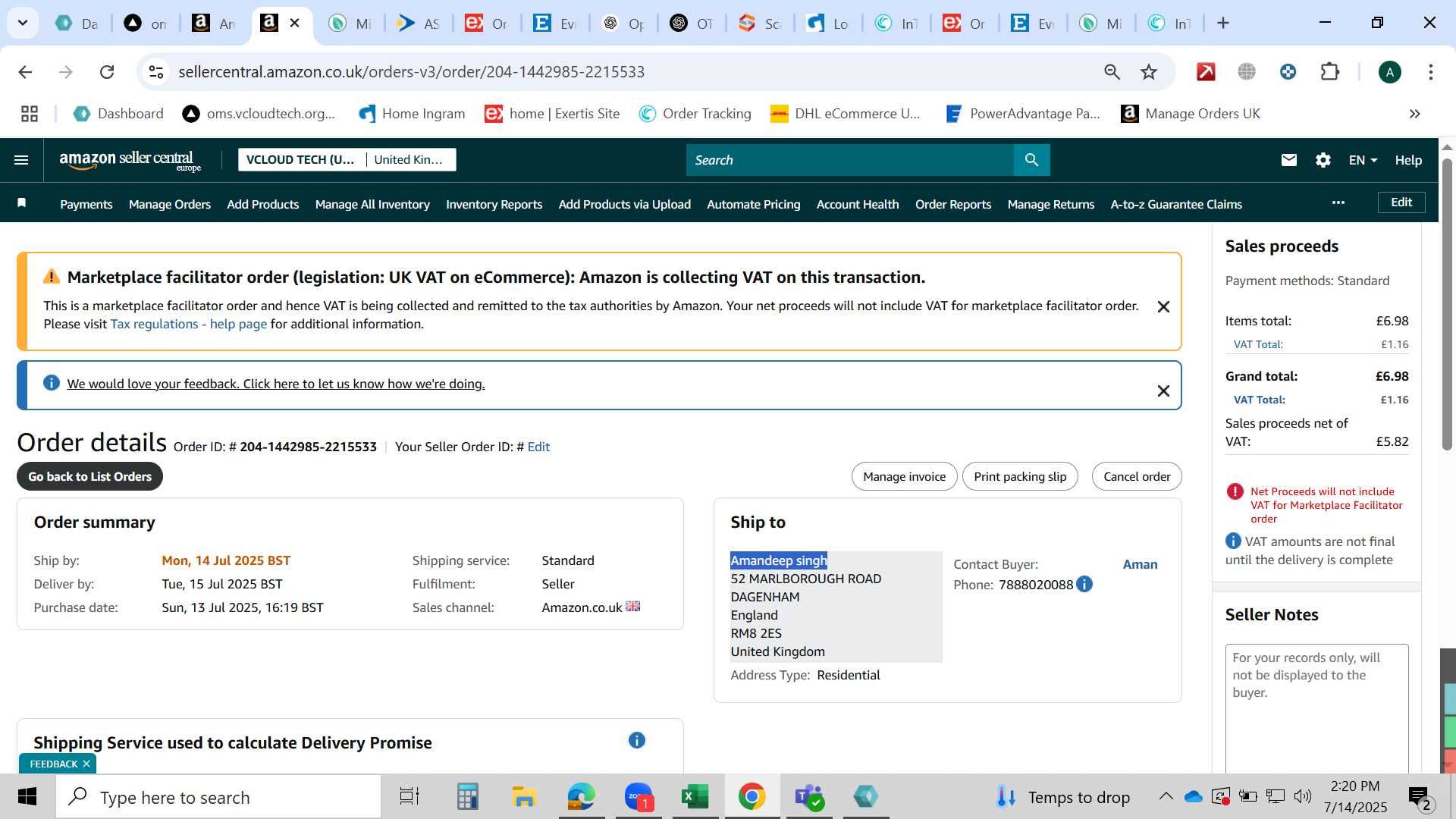Click the feedback survey link
This screenshot has width=1456, height=819.
coord(276,384)
